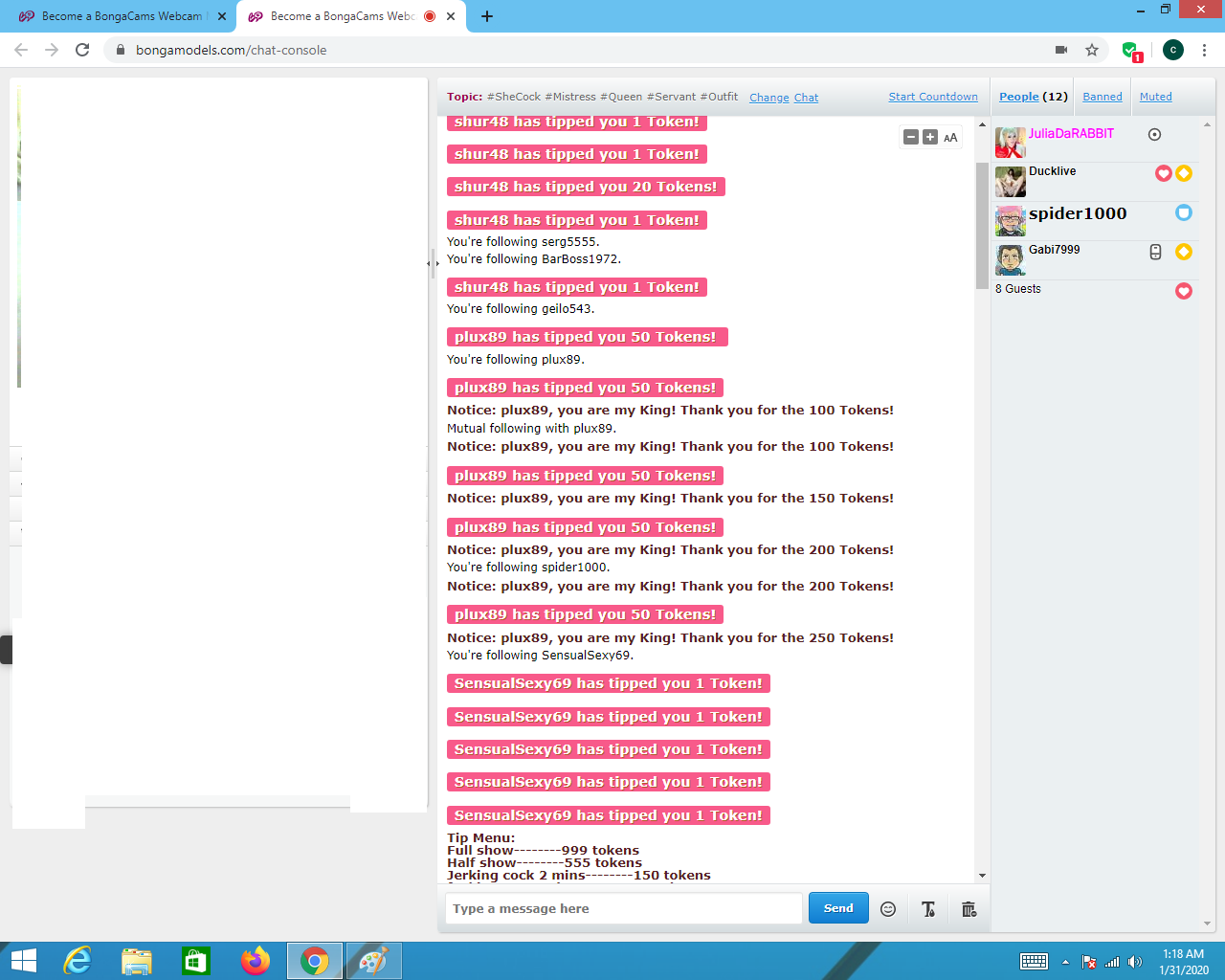The image size is (1225, 980).
Task: Click the Change topic link
Action: click(x=768, y=98)
